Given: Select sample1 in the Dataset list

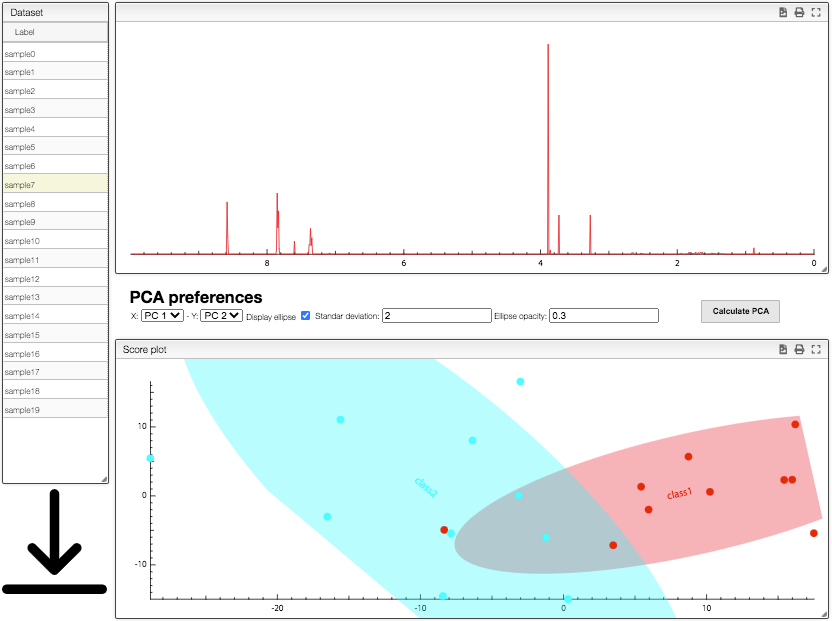Looking at the screenshot, I should point(55,72).
